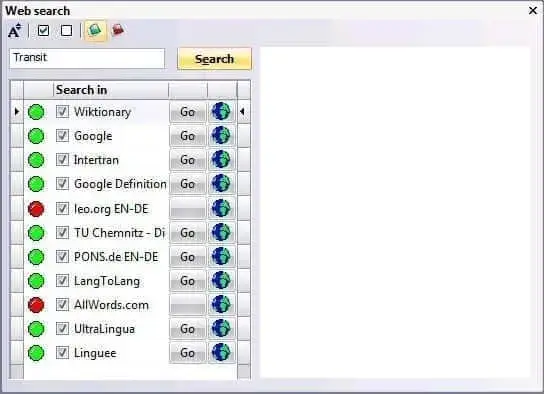544x394 pixels.
Task: Select the Google Definition row label
Action: coord(120,184)
